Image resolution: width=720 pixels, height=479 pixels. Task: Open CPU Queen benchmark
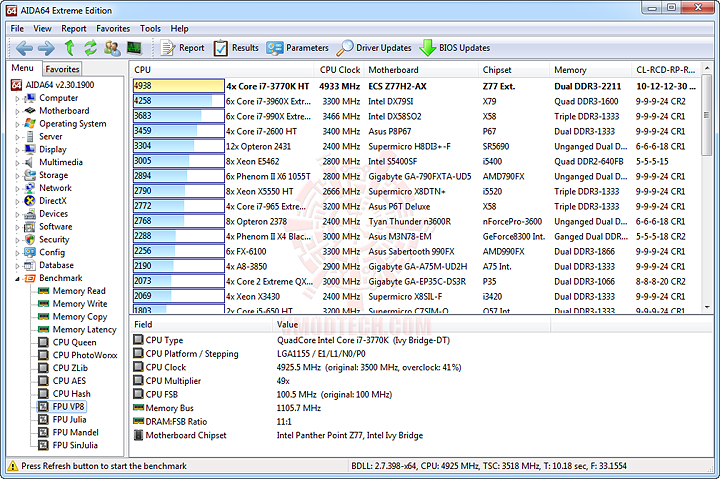click(68, 342)
